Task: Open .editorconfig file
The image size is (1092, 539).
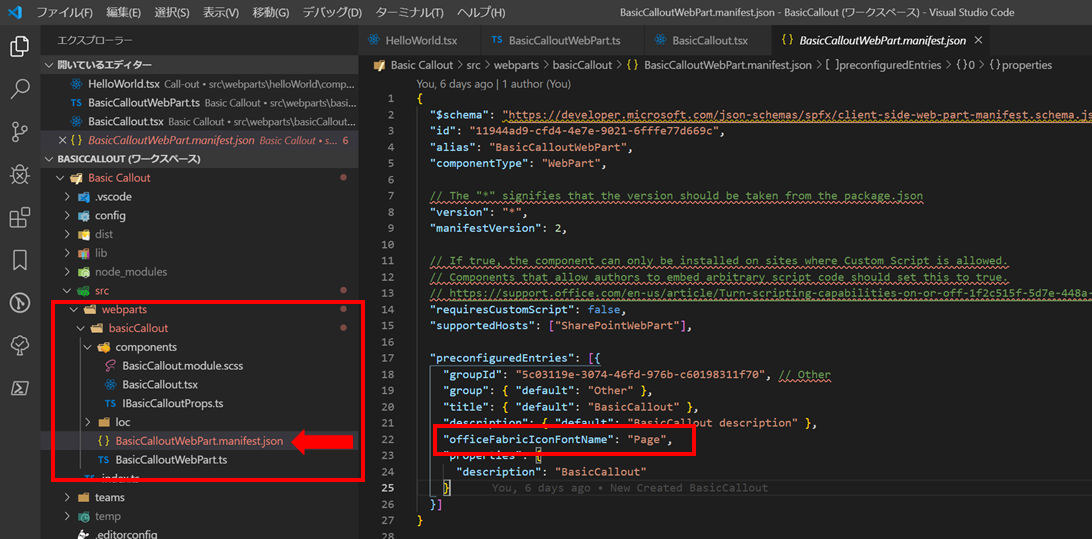Action: point(126,535)
